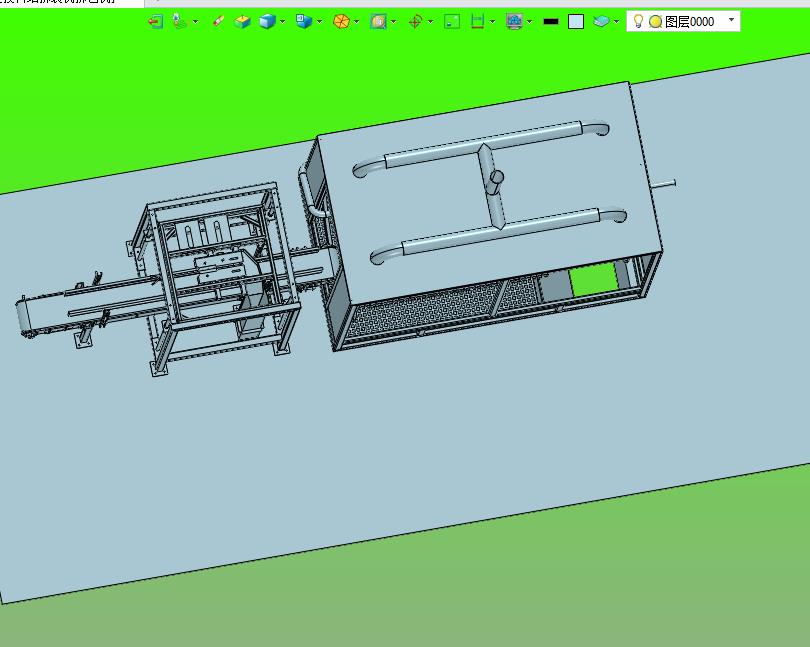Image resolution: width=810 pixels, height=647 pixels.
Task: Click the orange polygon mesh icon
Action: click(x=341, y=21)
